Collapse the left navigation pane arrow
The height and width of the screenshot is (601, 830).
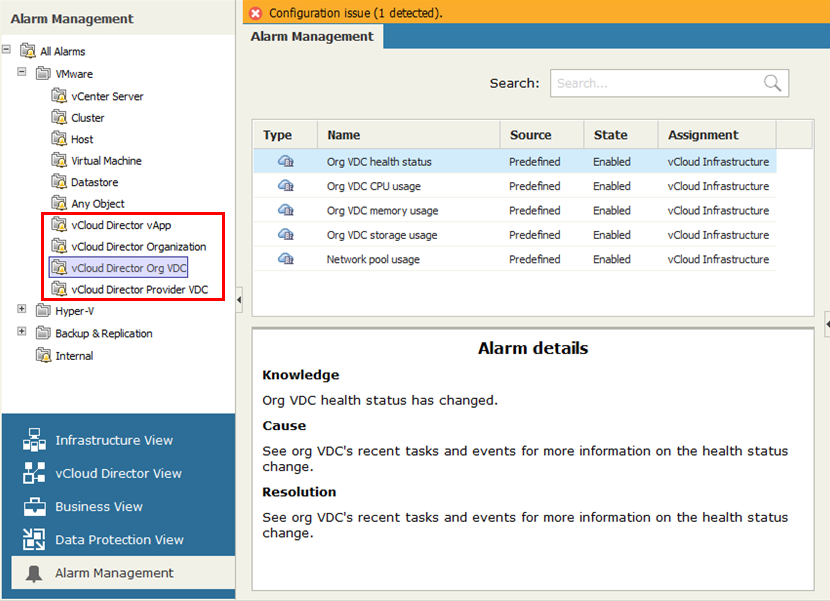tap(239, 300)
